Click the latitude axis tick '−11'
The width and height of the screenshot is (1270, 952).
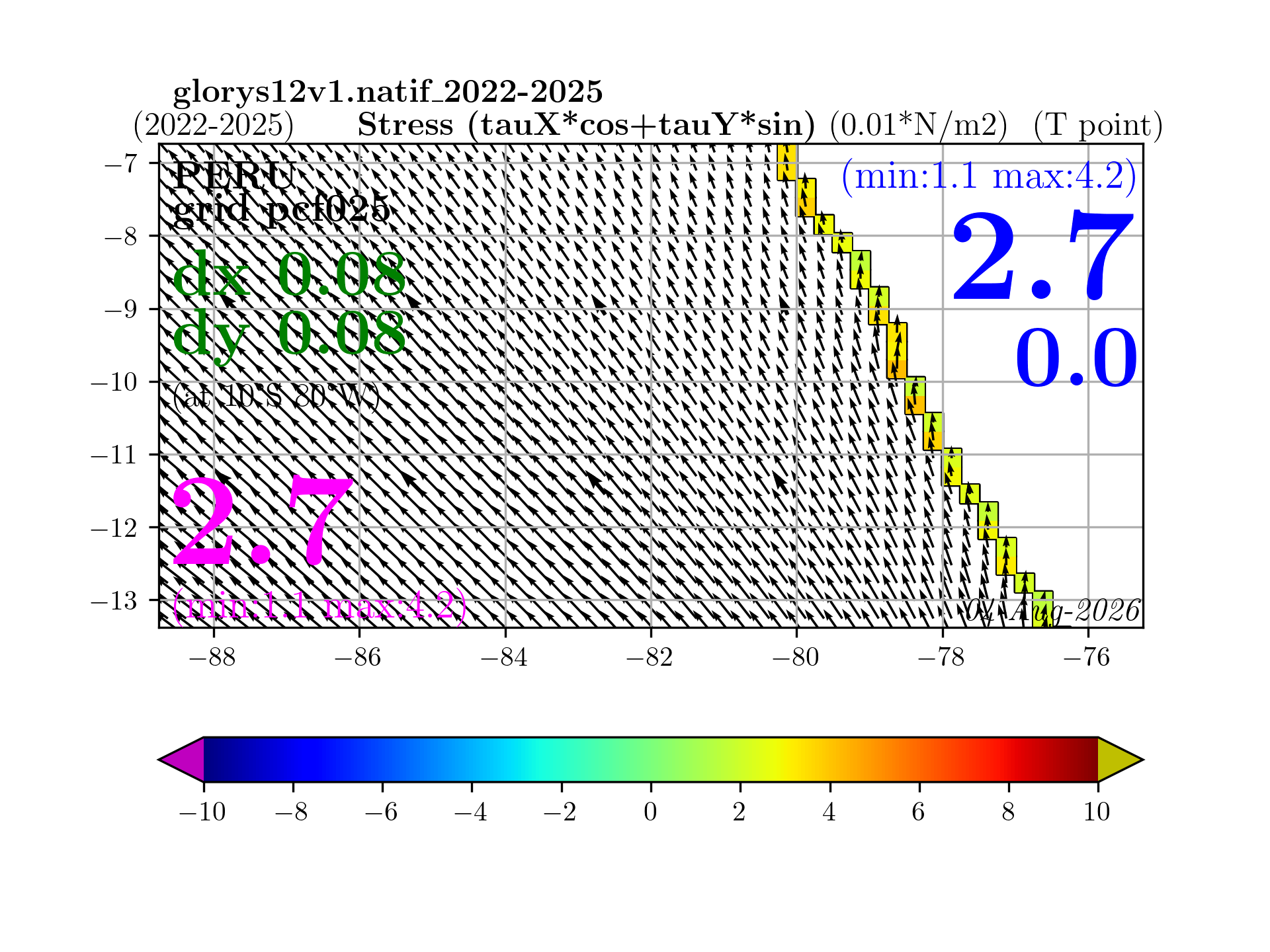coord(114,454)
